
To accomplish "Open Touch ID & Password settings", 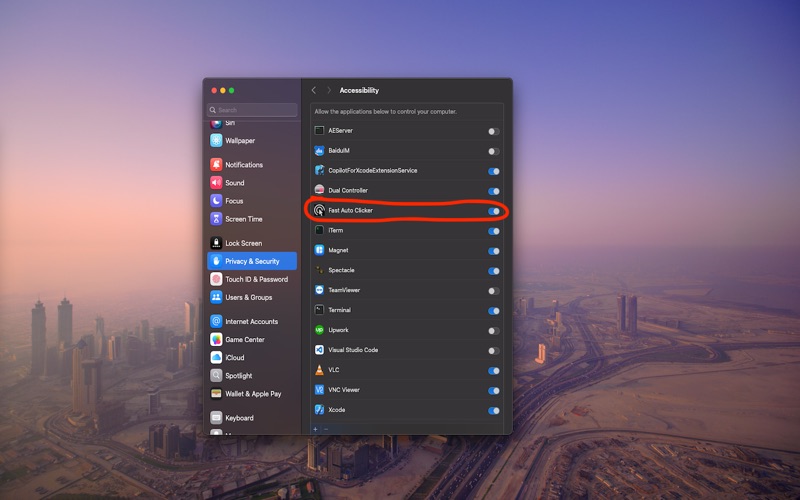I will pos(252,279).
